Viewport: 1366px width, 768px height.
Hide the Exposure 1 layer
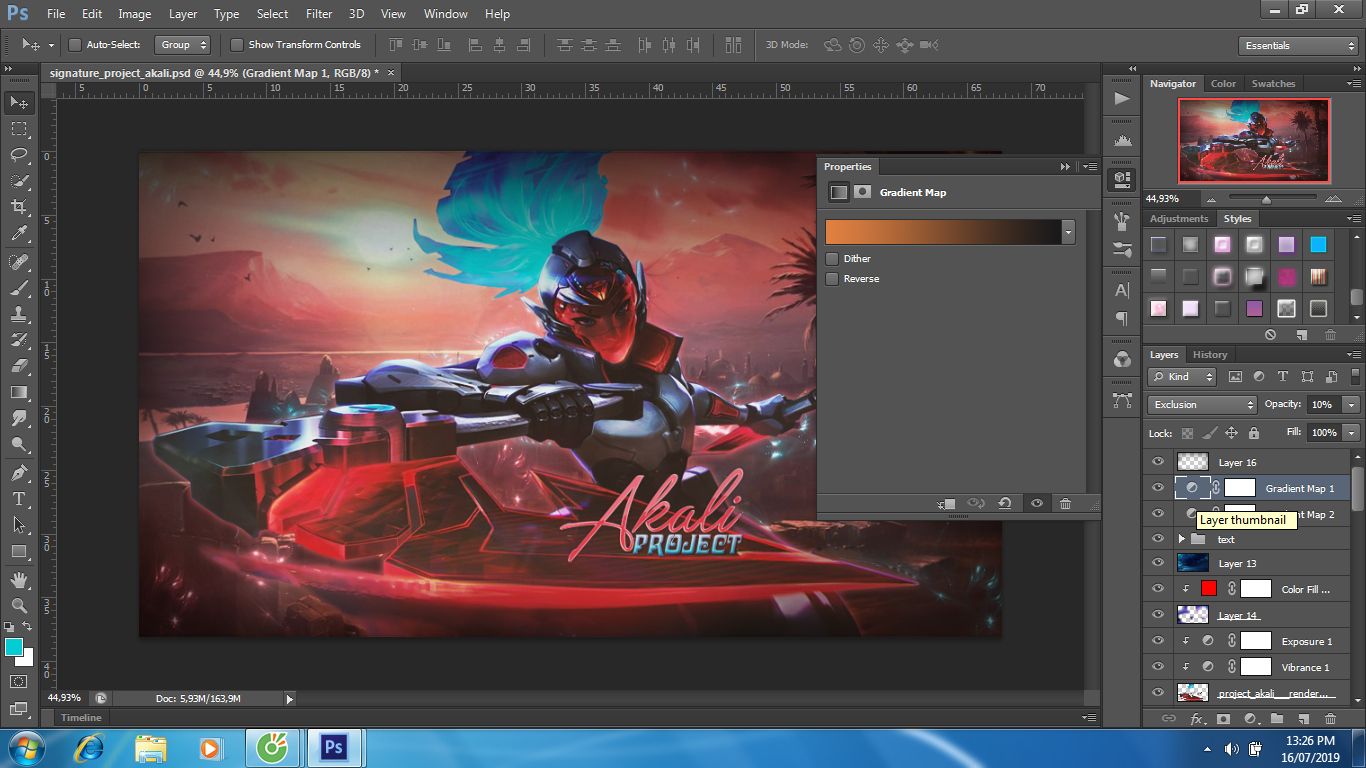pos(1158,641)
